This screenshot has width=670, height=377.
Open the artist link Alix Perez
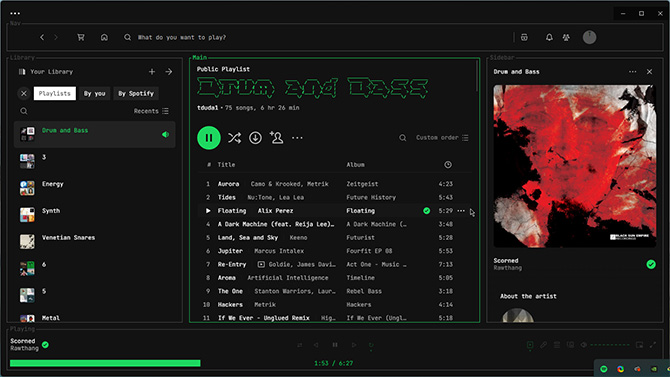275,211
